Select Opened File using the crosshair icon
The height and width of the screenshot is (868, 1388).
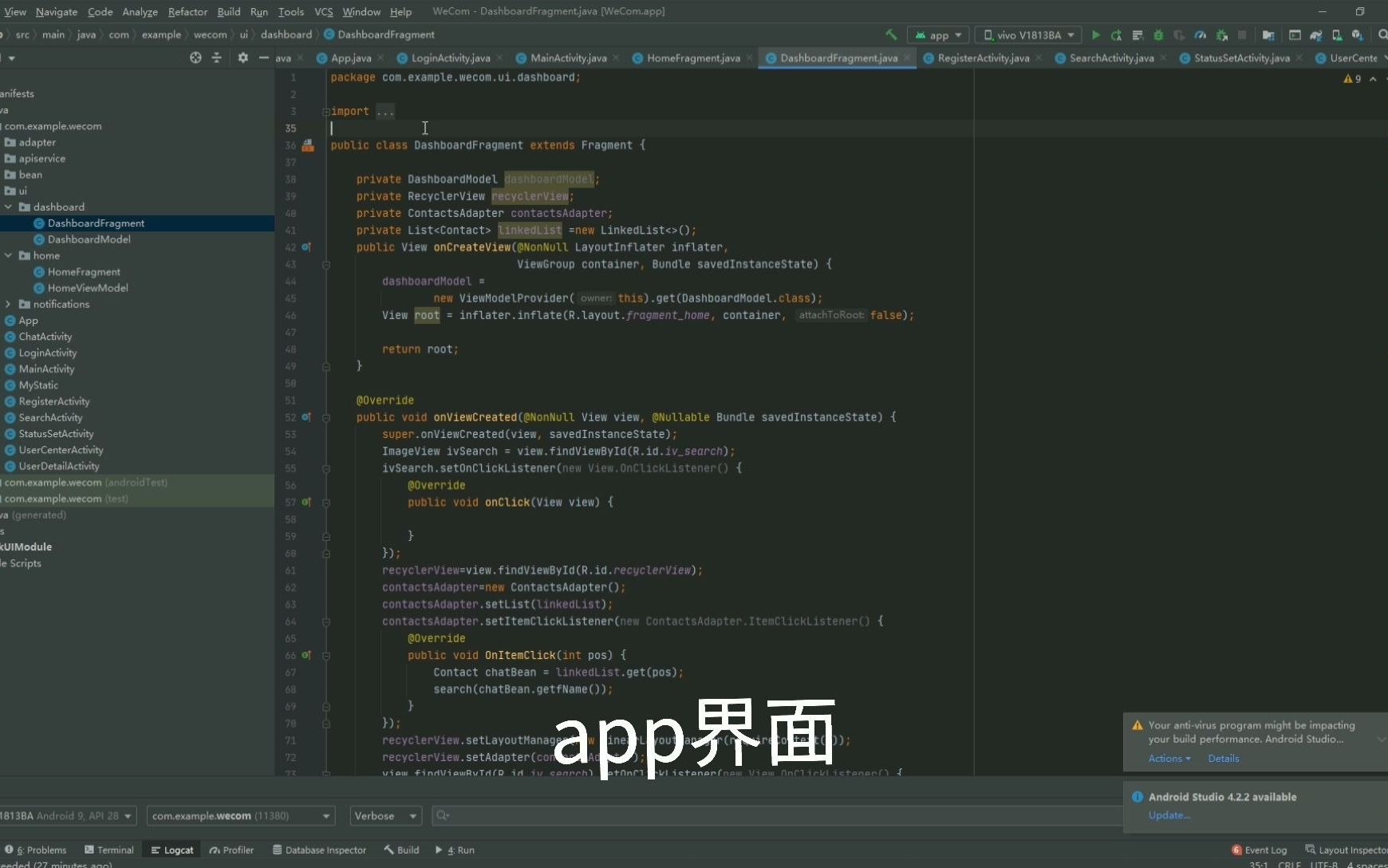click(x=195, y=57)
